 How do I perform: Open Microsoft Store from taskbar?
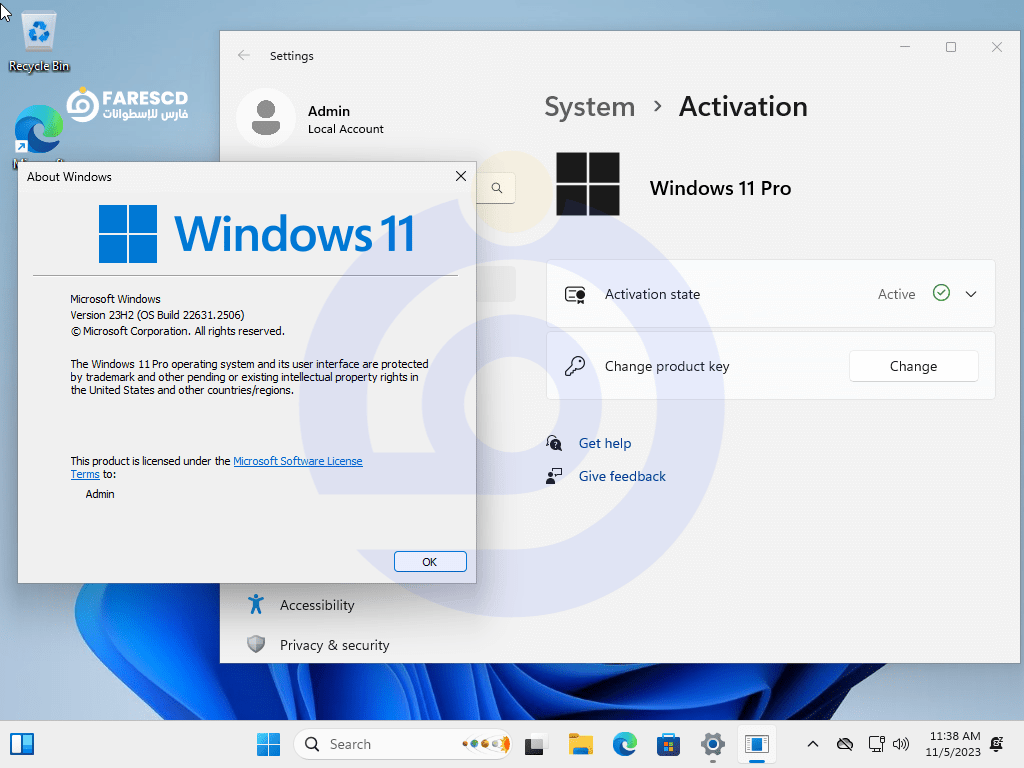click(668, 744)
